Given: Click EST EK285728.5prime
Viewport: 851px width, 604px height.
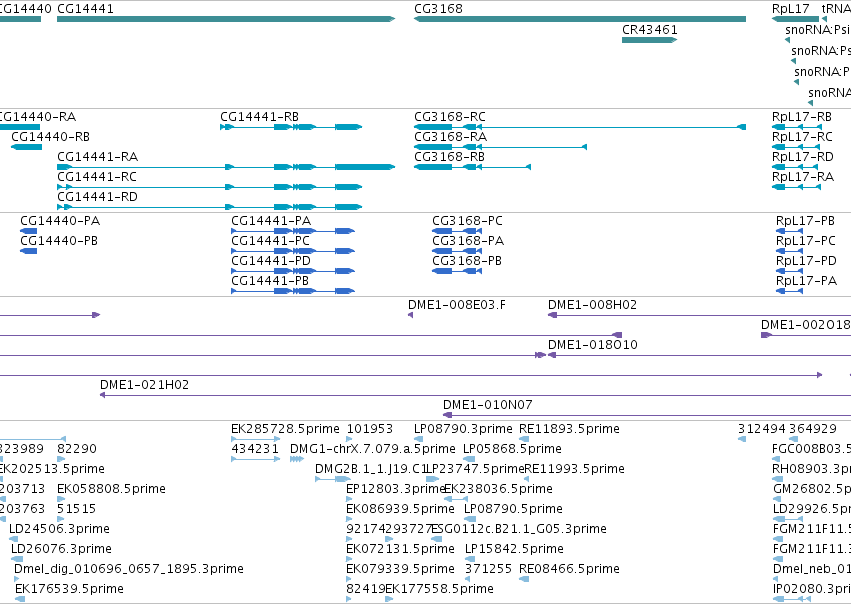Looking at the screenshot, I should click(x=256, y=438).
